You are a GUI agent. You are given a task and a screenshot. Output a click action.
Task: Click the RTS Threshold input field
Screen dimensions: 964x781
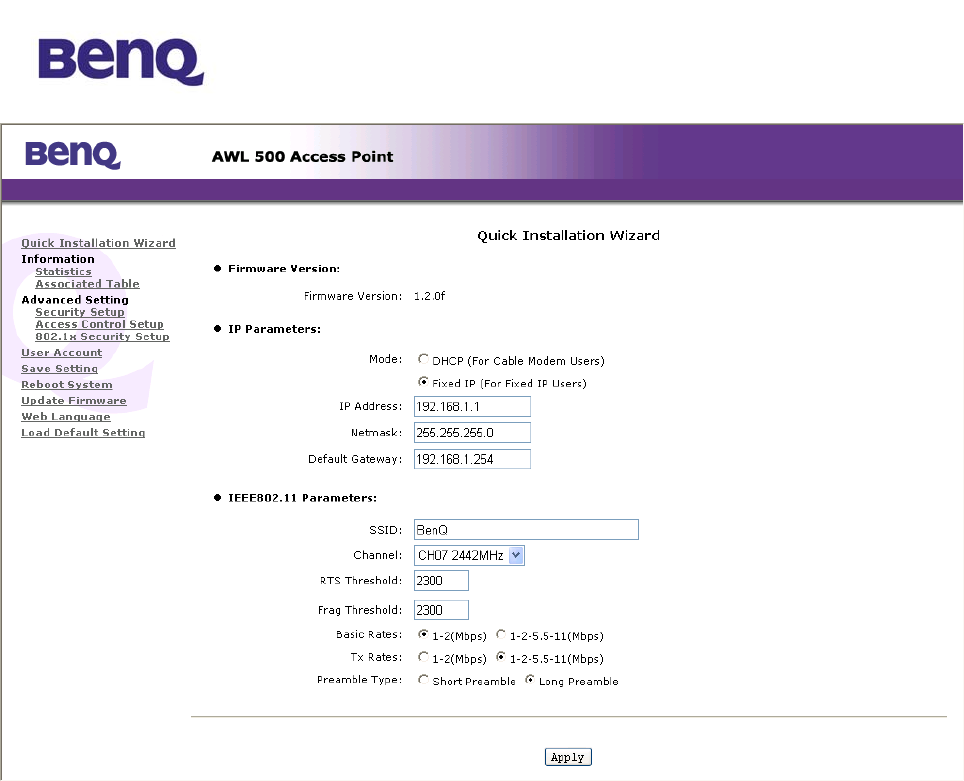pyautogui.click(x=441, y=581)
